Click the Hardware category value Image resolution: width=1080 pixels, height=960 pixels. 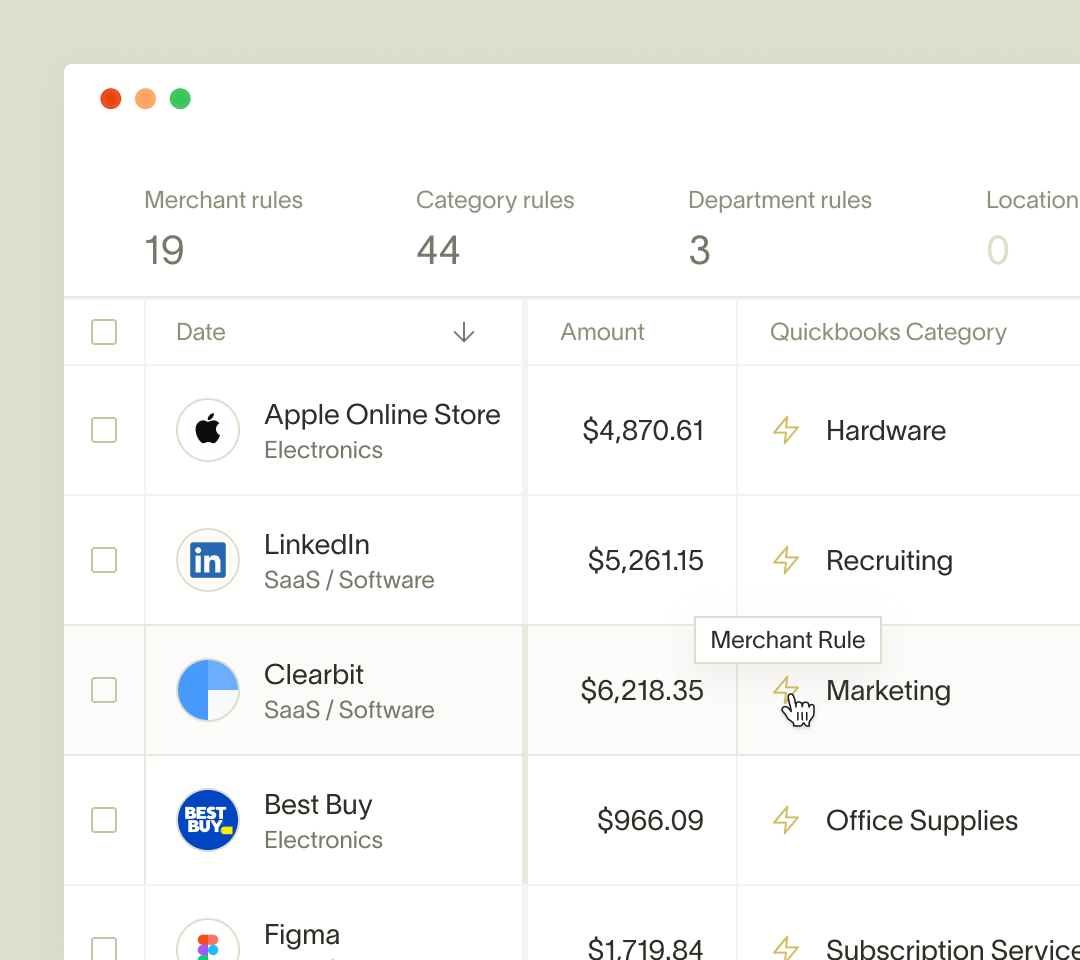tap(886, 430)
